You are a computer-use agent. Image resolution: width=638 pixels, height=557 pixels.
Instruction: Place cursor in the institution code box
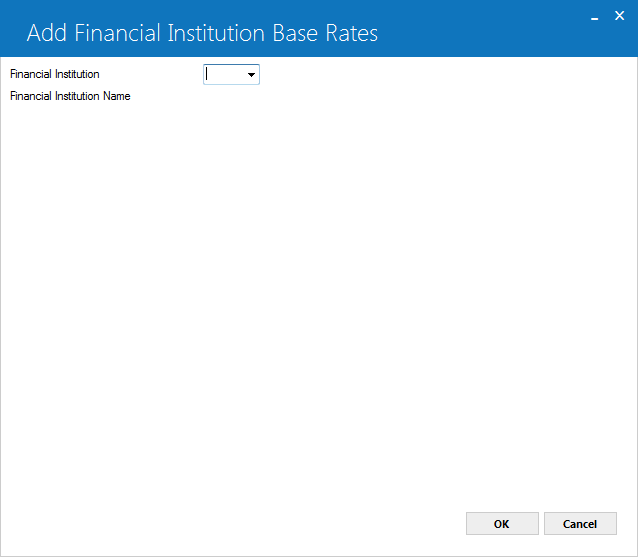pos(225,75)
